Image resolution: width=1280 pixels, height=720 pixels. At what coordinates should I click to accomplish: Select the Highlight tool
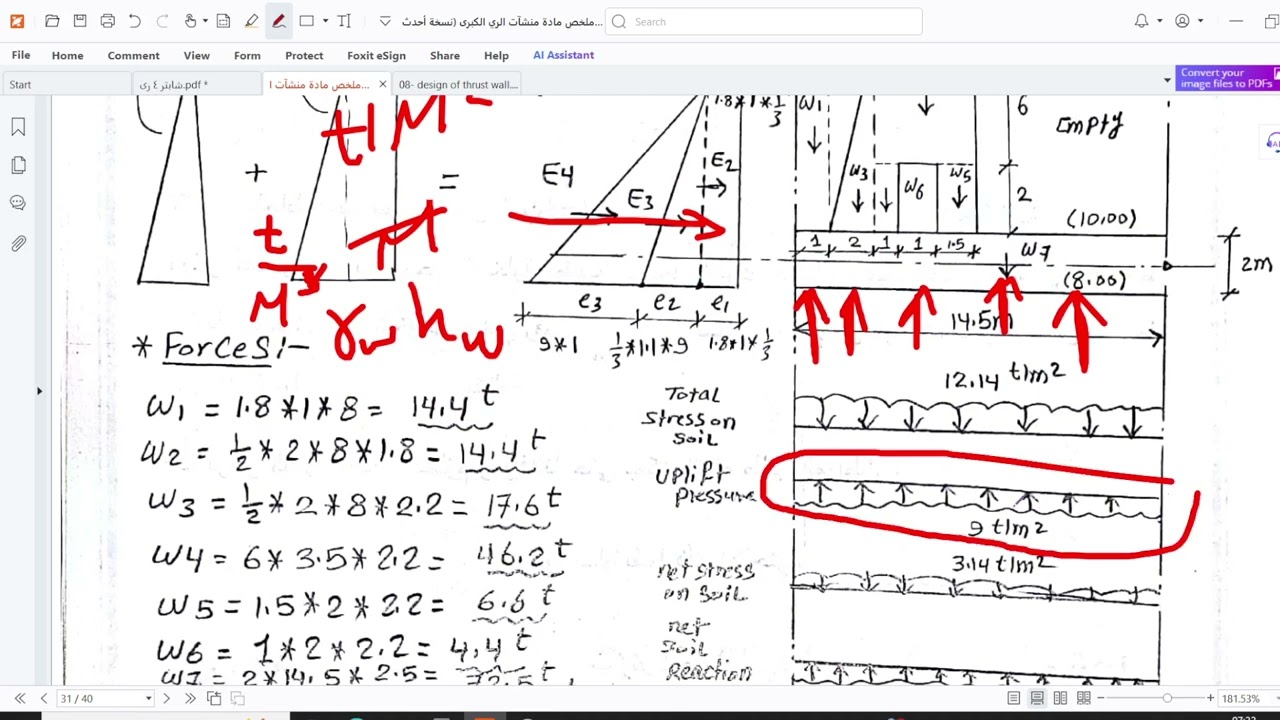point(251,21)
